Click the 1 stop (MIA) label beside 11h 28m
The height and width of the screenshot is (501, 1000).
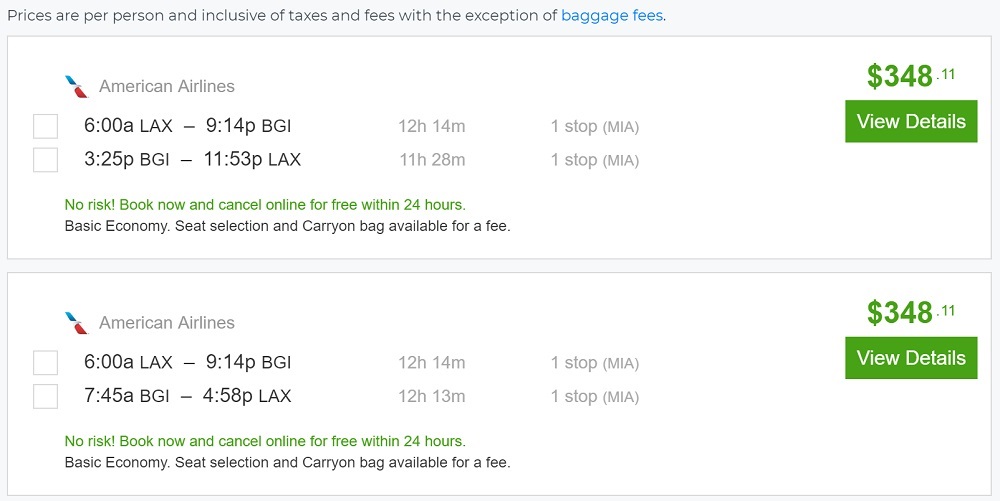(594, 160)
